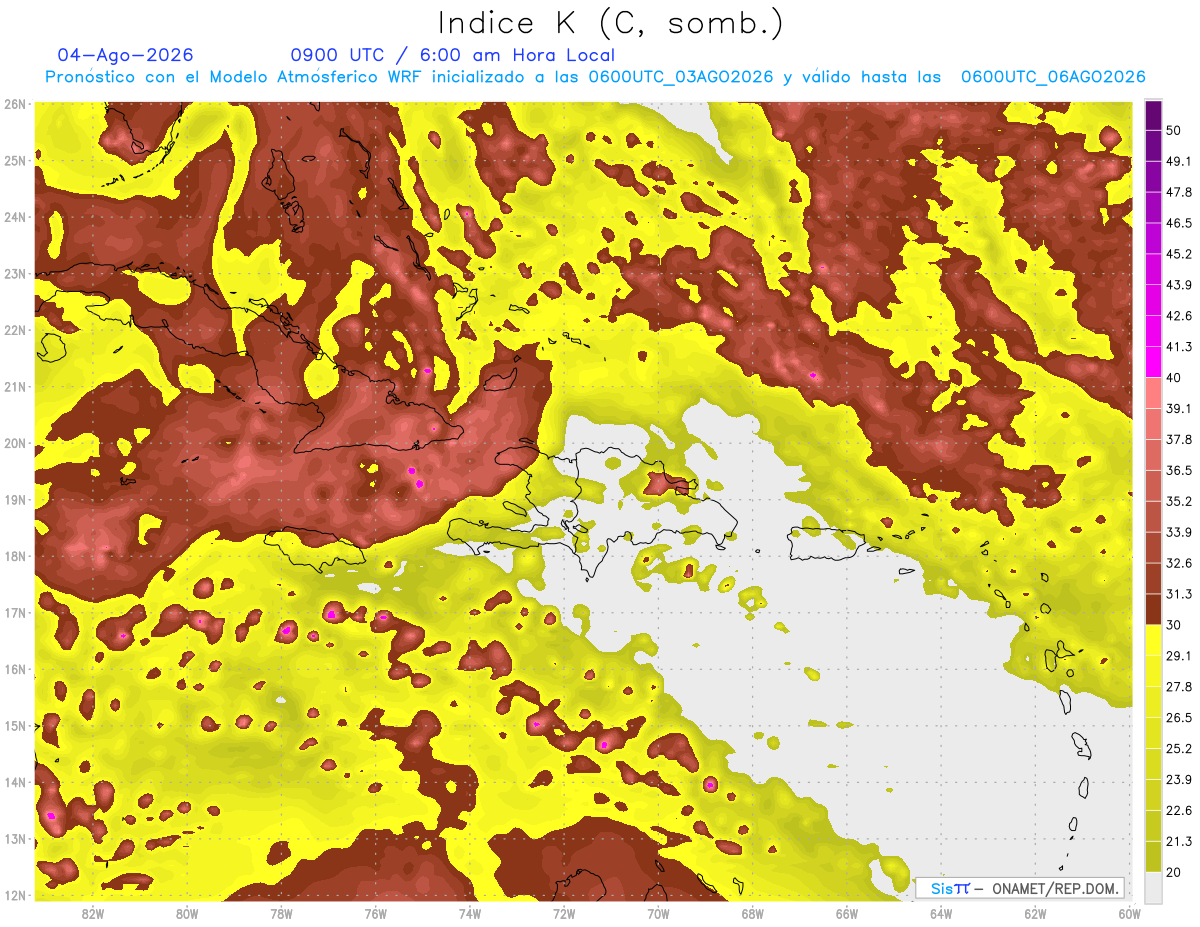Click latitude label '14N'
This screenshot has width=1200, height=927.
15,782
